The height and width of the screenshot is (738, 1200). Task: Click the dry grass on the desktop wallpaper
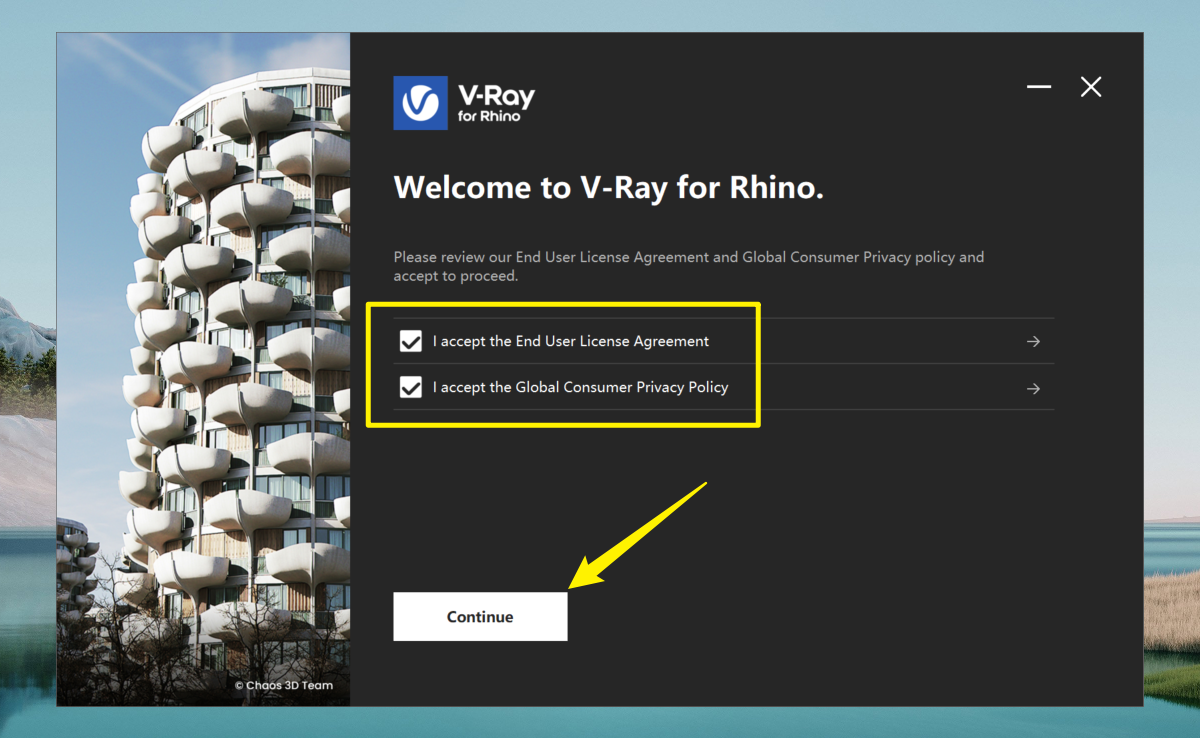[1170, 620]
